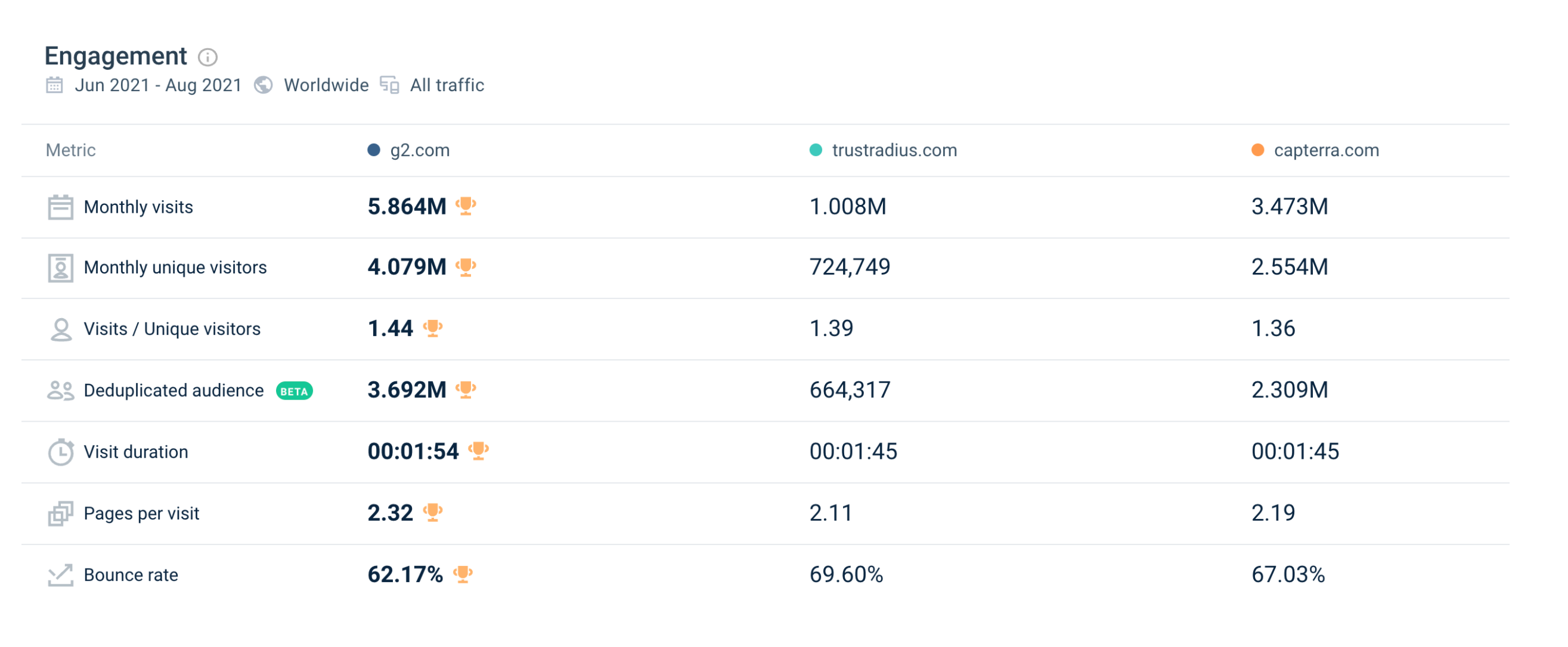Click the calendar icon beside Monthly visits

(60, 206)
